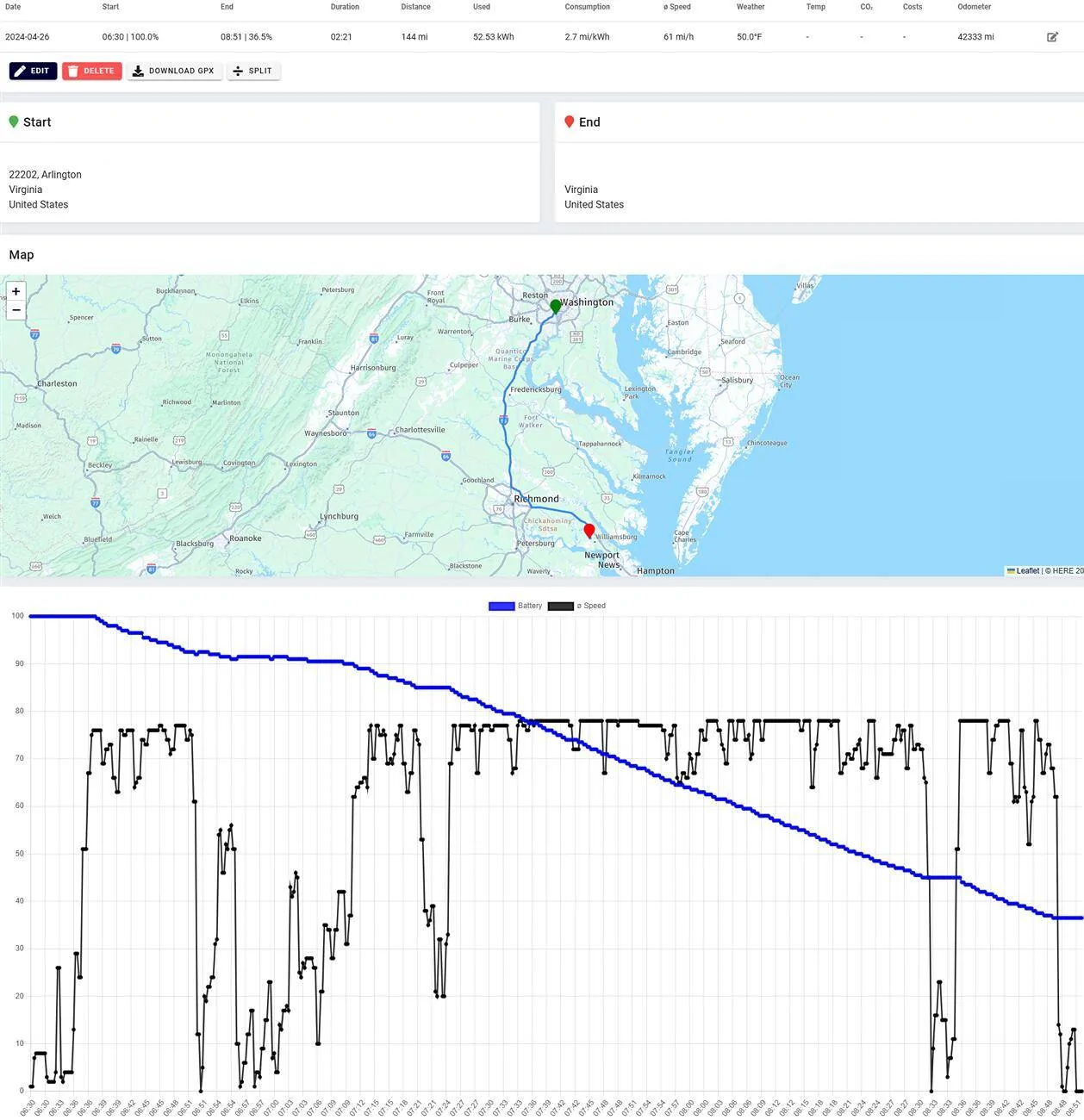Open the EDIT button
This screenshot has width=1084, height=1120.
point(34,71)
